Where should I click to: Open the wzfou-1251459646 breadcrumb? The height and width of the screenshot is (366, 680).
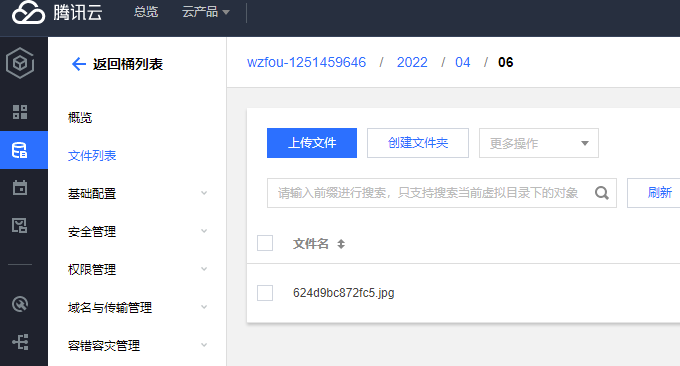tap(306, 62)
